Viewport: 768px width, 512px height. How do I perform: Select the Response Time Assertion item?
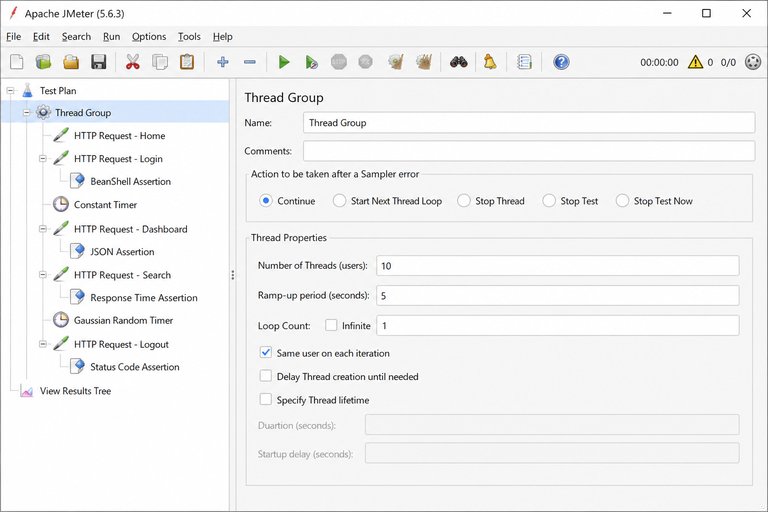pyautogui.click(x=144, y=298)
